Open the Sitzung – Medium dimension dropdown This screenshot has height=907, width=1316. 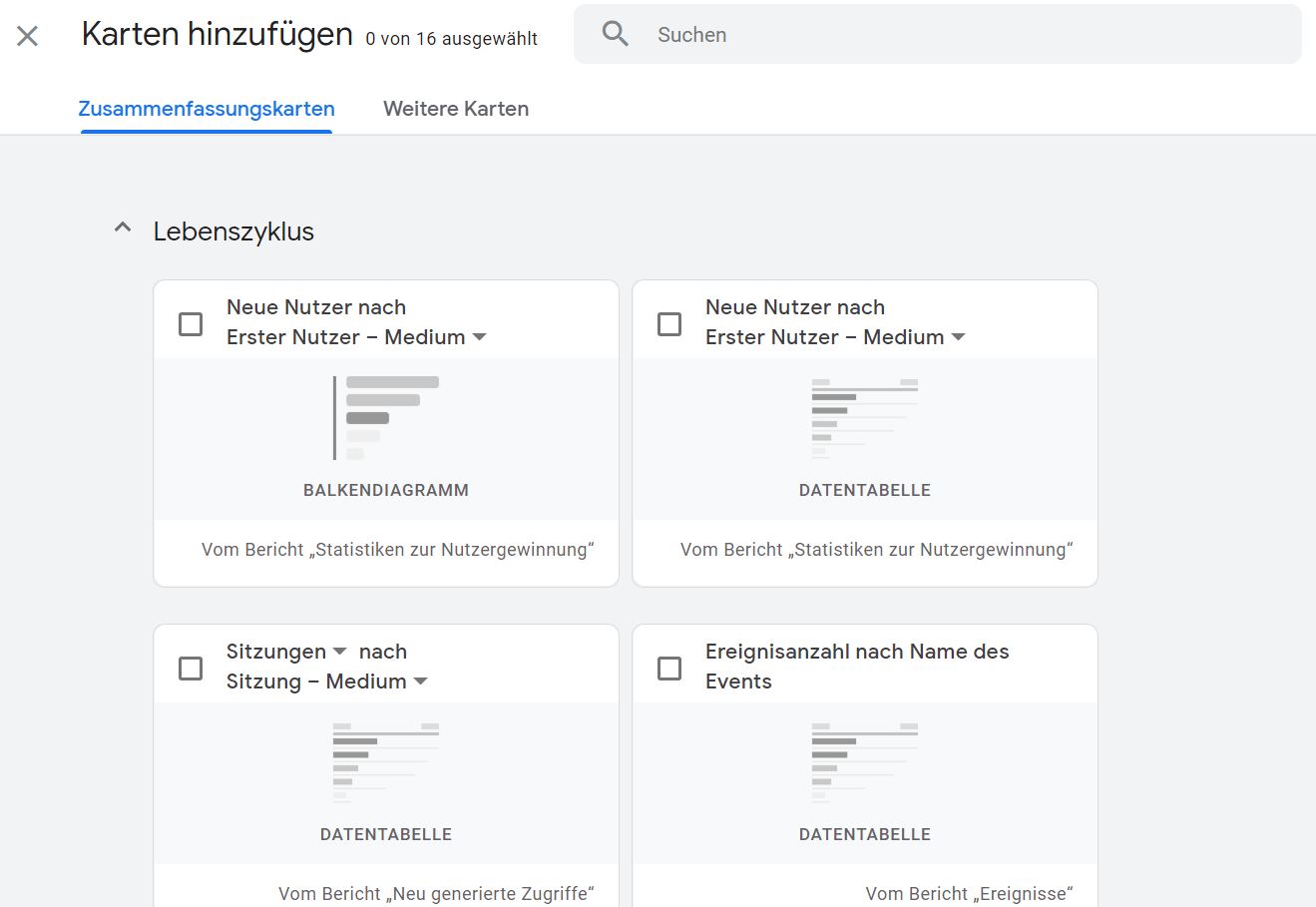[421, 681]
